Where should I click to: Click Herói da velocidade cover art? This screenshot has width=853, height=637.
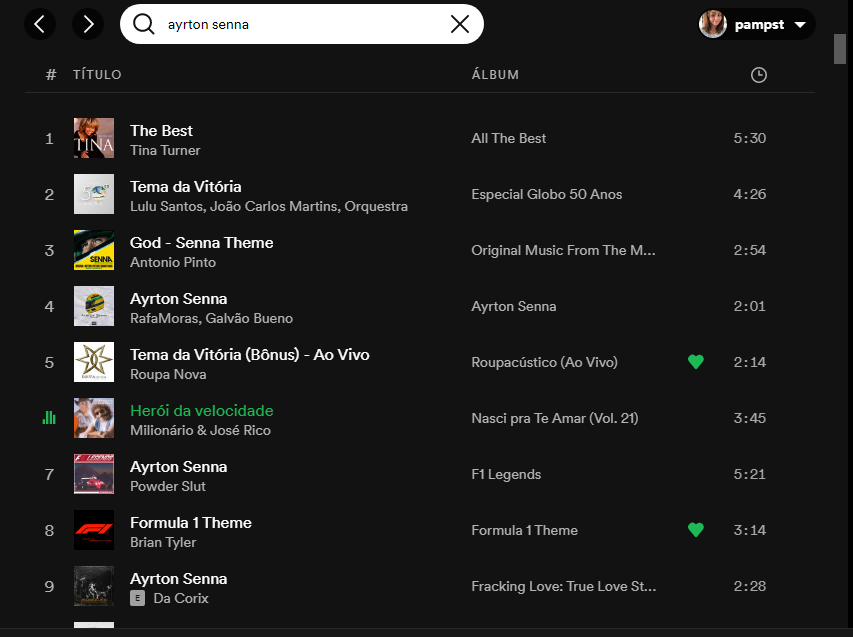coord(94,418)
